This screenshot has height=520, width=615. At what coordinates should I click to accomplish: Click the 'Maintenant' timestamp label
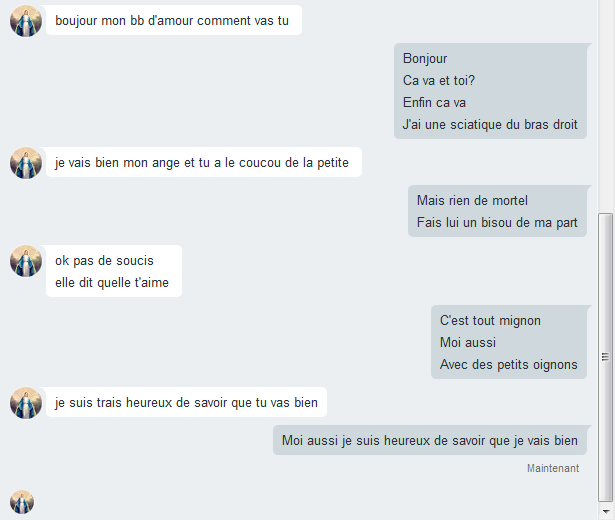pyautogui.click(x=553, y=468)
